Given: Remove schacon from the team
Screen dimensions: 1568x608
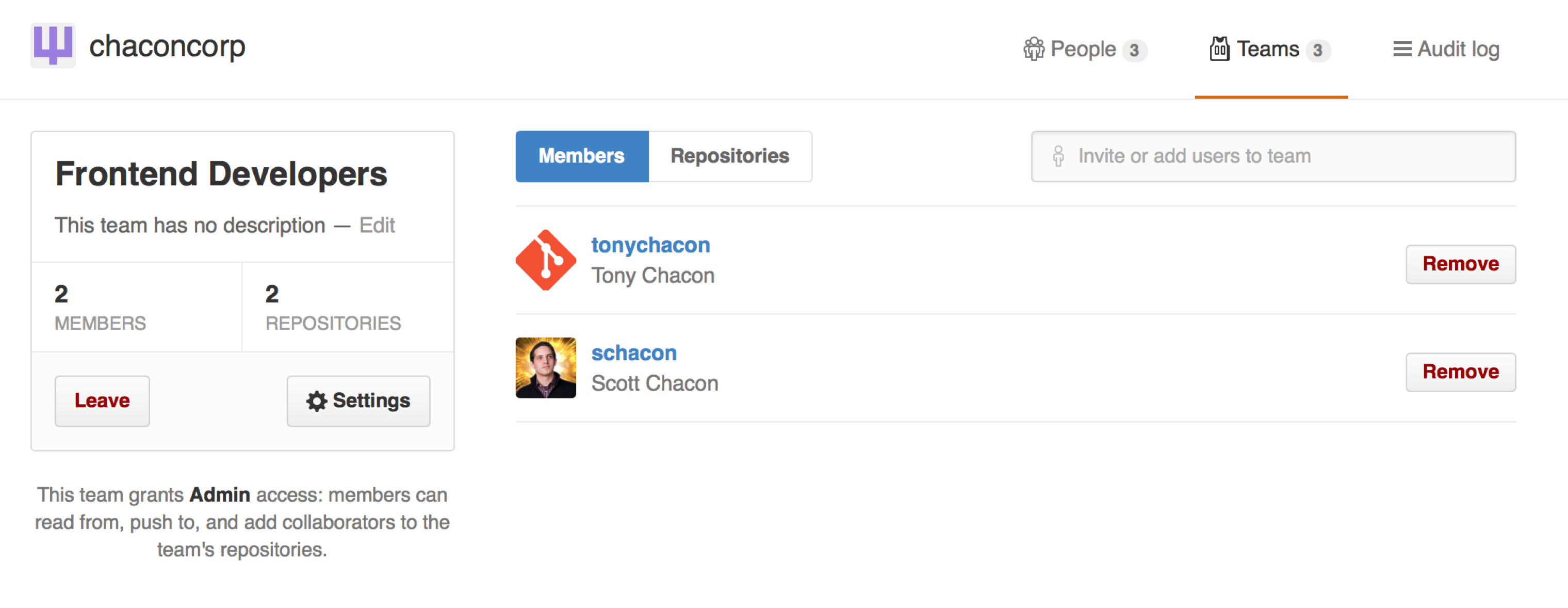Looking at the screenshot, I should click(x=1460, y=372).
